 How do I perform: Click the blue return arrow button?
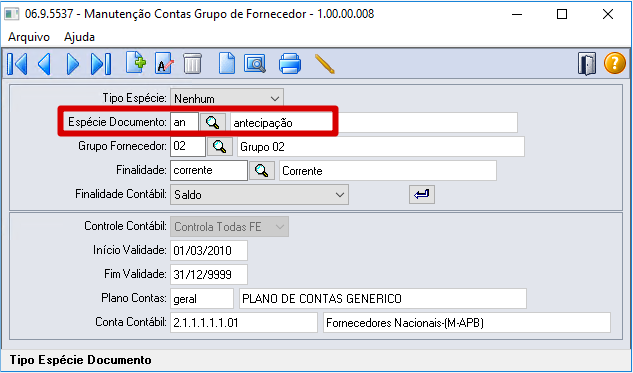coord(421,195)
